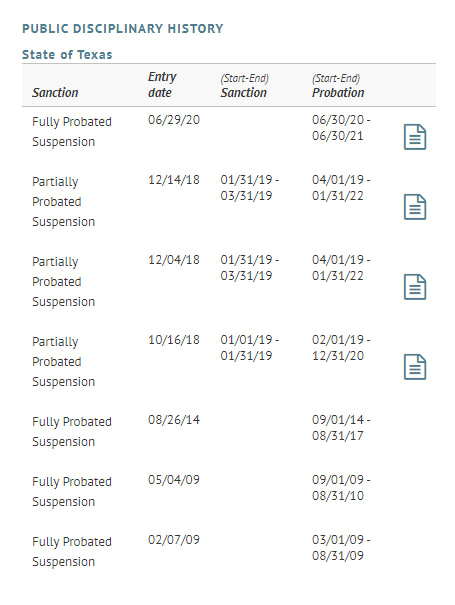The width and height of the screenshot is (455, 605).
Task: Click Fully Probated Suspension dated 08/26/14
Action: [72, 432]
